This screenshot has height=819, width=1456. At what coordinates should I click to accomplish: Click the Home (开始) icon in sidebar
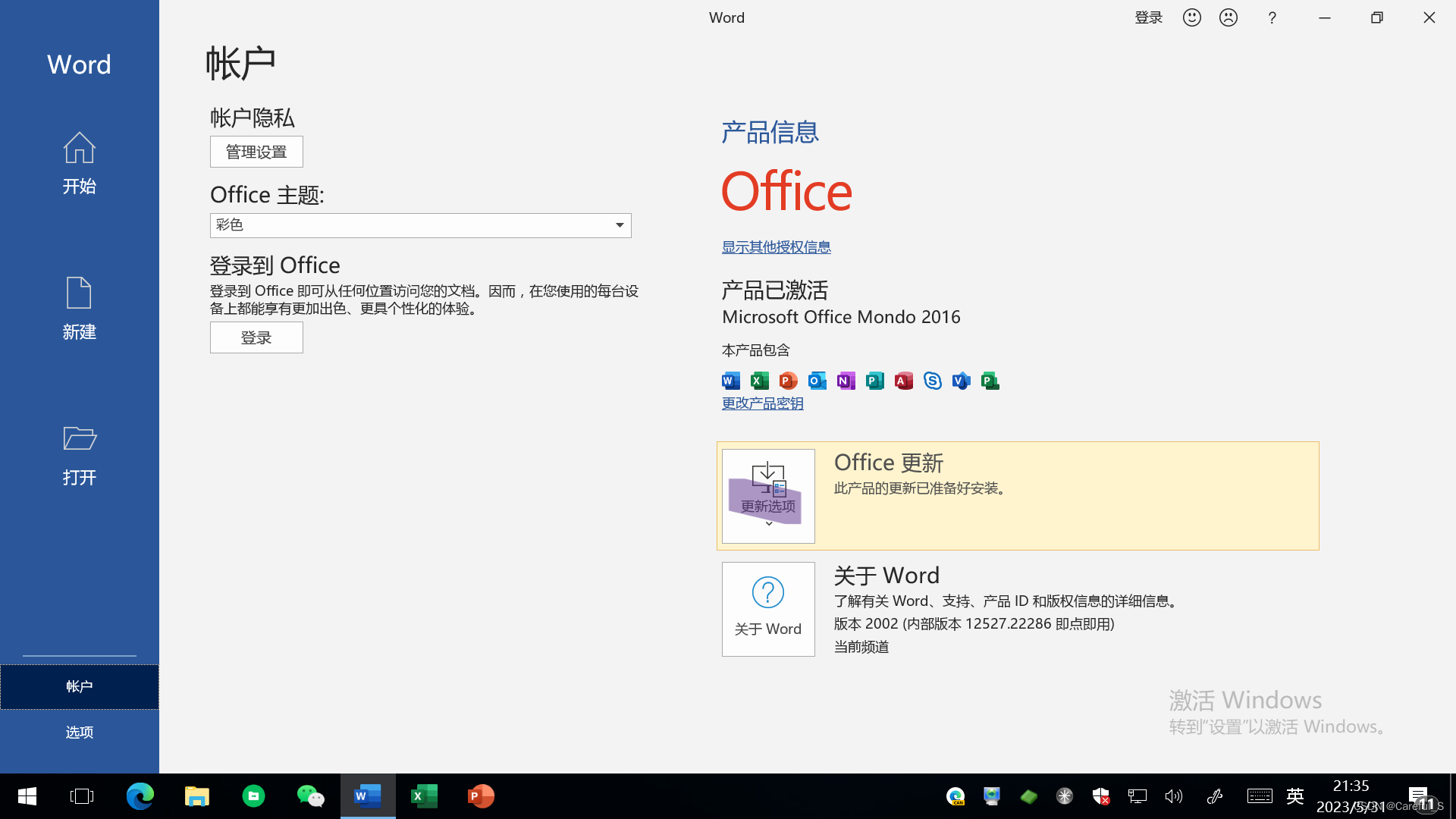click(x=79, y=149)
